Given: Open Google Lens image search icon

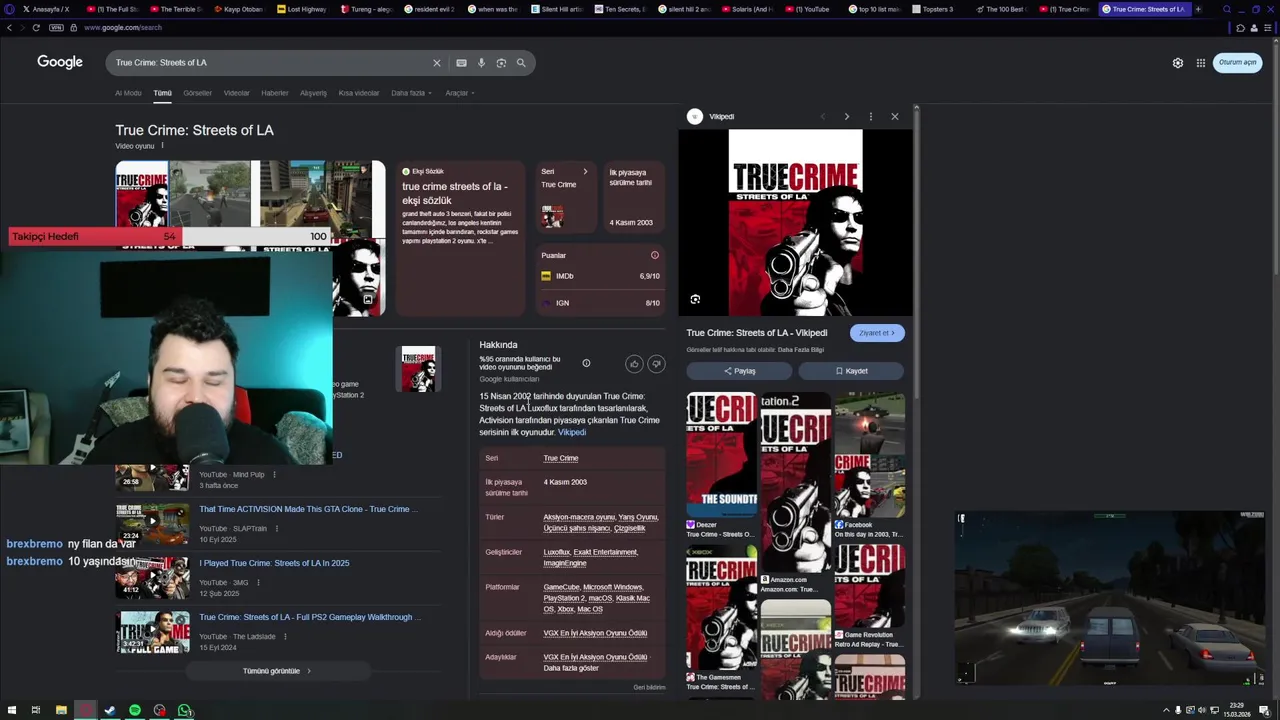Looking at the screenshot, I should (501, 63).
